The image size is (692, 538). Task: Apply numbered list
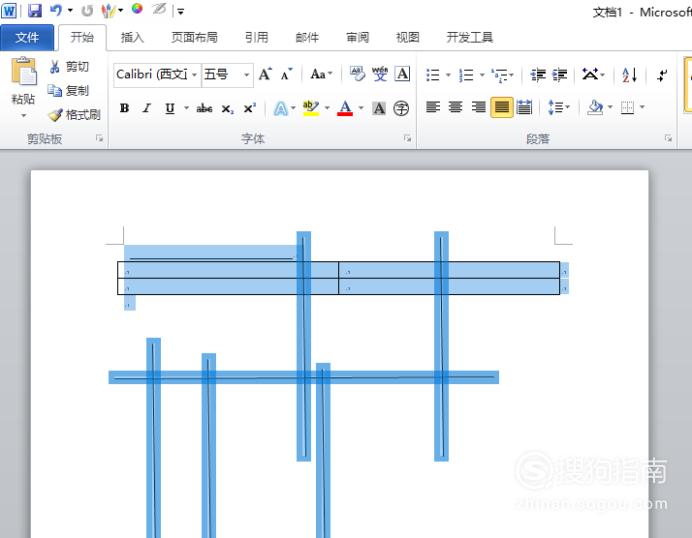point(466,75)
